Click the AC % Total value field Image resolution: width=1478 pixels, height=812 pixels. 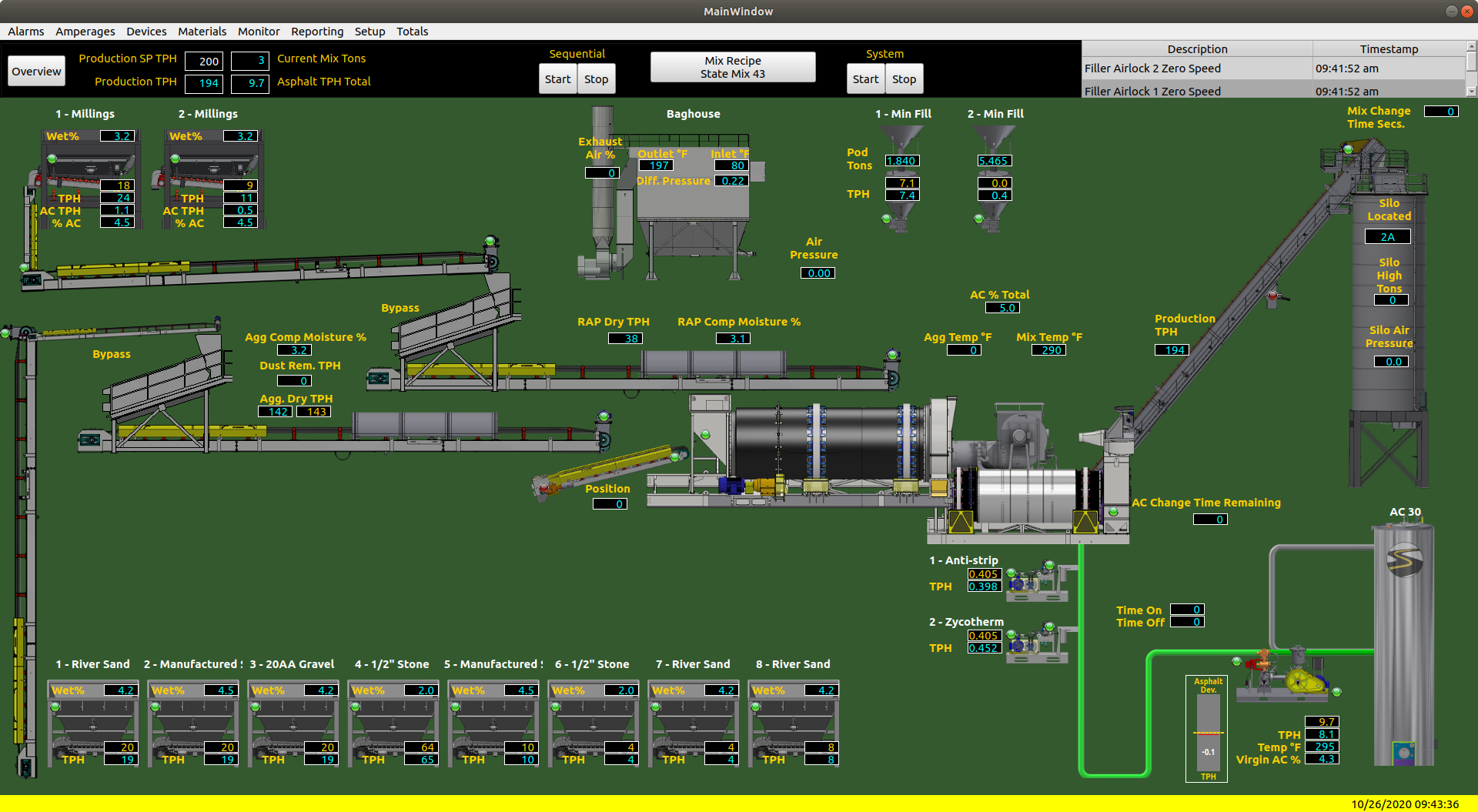[x=1002, y=308]
